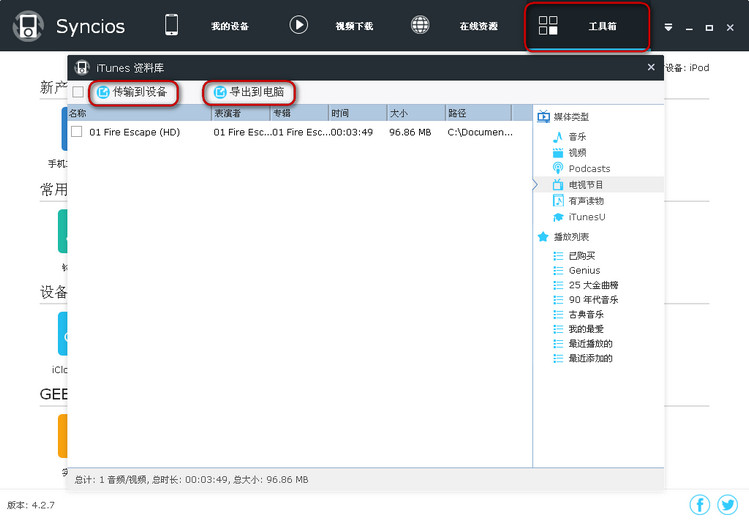The height and width of the screenshot is (521, 749).
Task: Click the globe online resources icon
Action: pos(420,25)
